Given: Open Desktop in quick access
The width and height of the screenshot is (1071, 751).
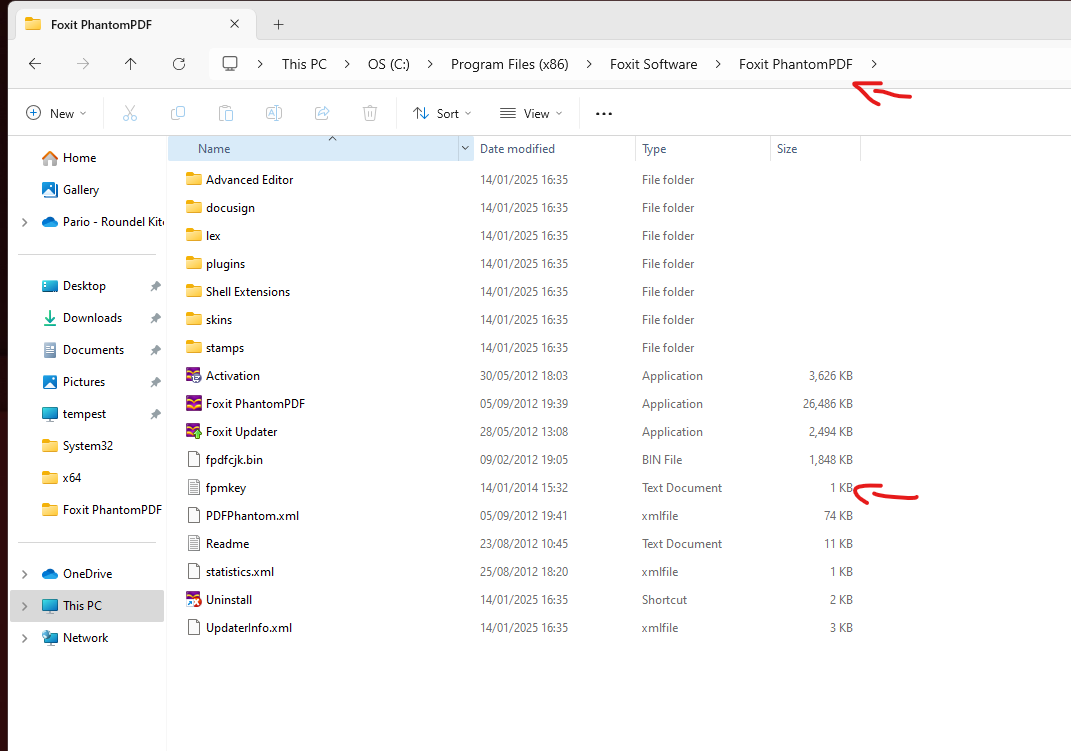Looking at the screenshot, I should (74, 286).
